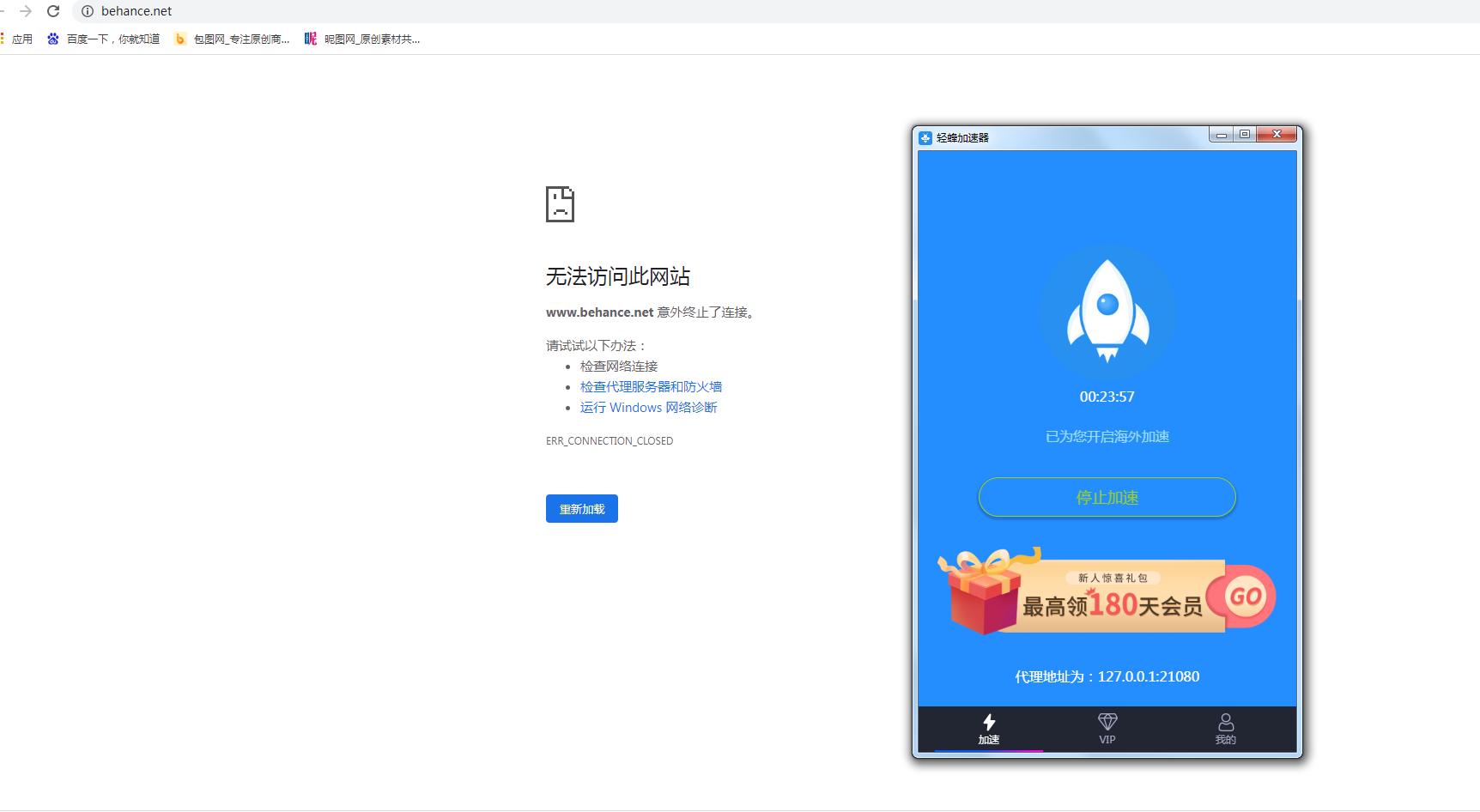The width and height of the screenshot is (1480, 812).
Task: Click the GO button on promo banner
Action: (x=1245, y=597)
